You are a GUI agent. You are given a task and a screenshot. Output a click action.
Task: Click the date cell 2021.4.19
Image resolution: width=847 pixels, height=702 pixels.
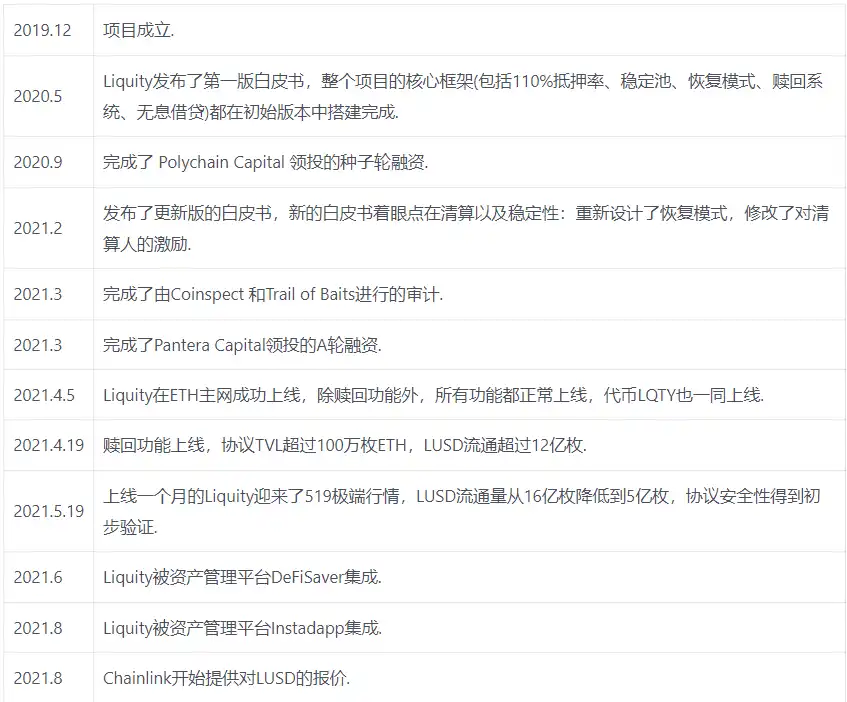pos(49,446)
